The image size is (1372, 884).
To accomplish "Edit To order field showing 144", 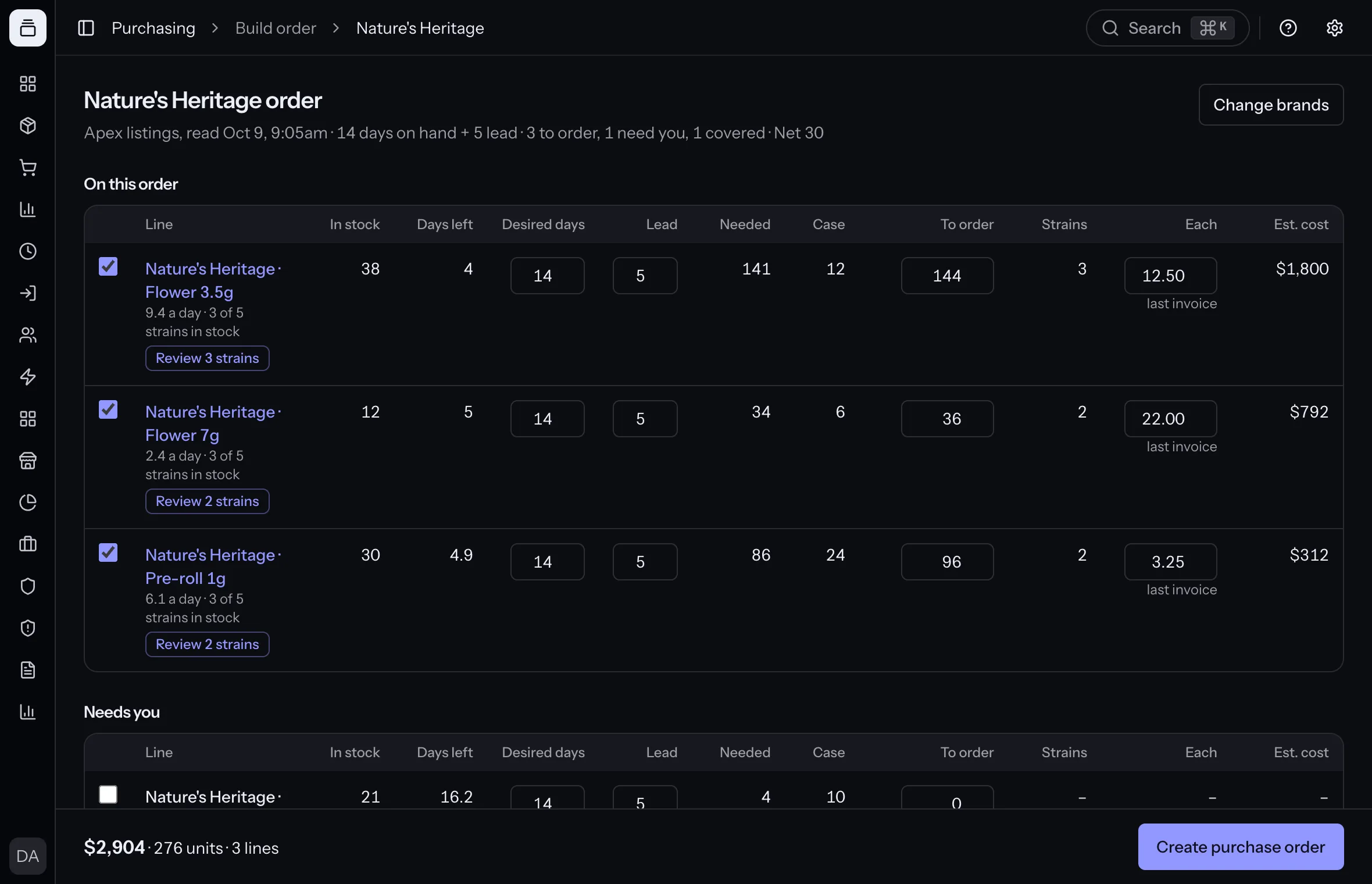I will pos(947,276).
